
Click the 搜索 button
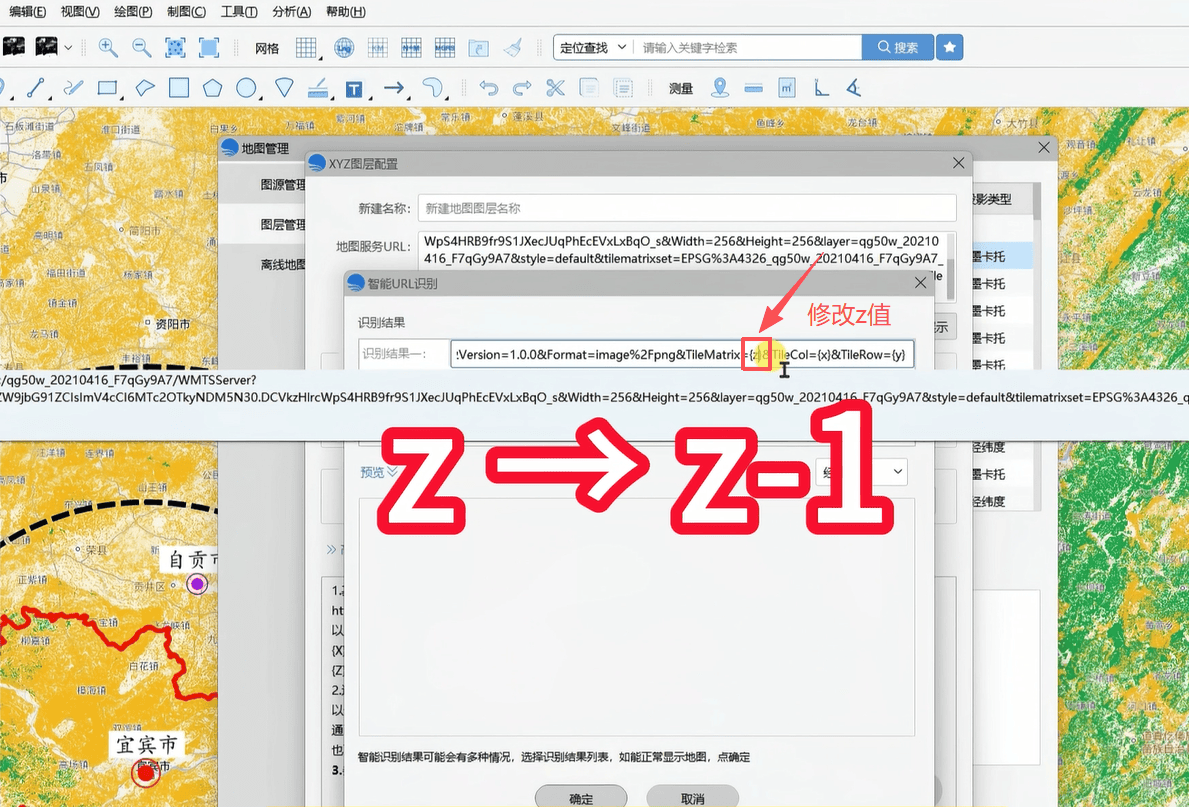point(898,47)
